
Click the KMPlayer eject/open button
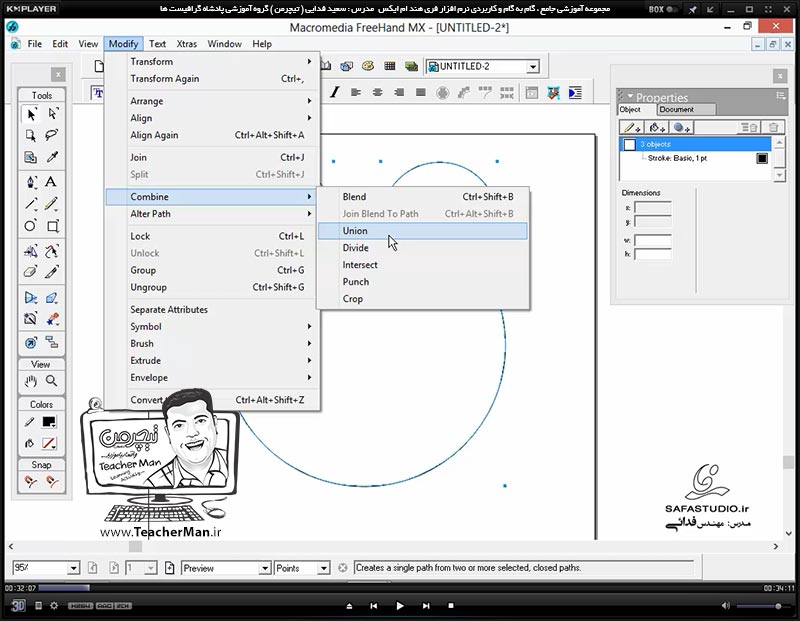pyautogui.click(x=349, y=606)
